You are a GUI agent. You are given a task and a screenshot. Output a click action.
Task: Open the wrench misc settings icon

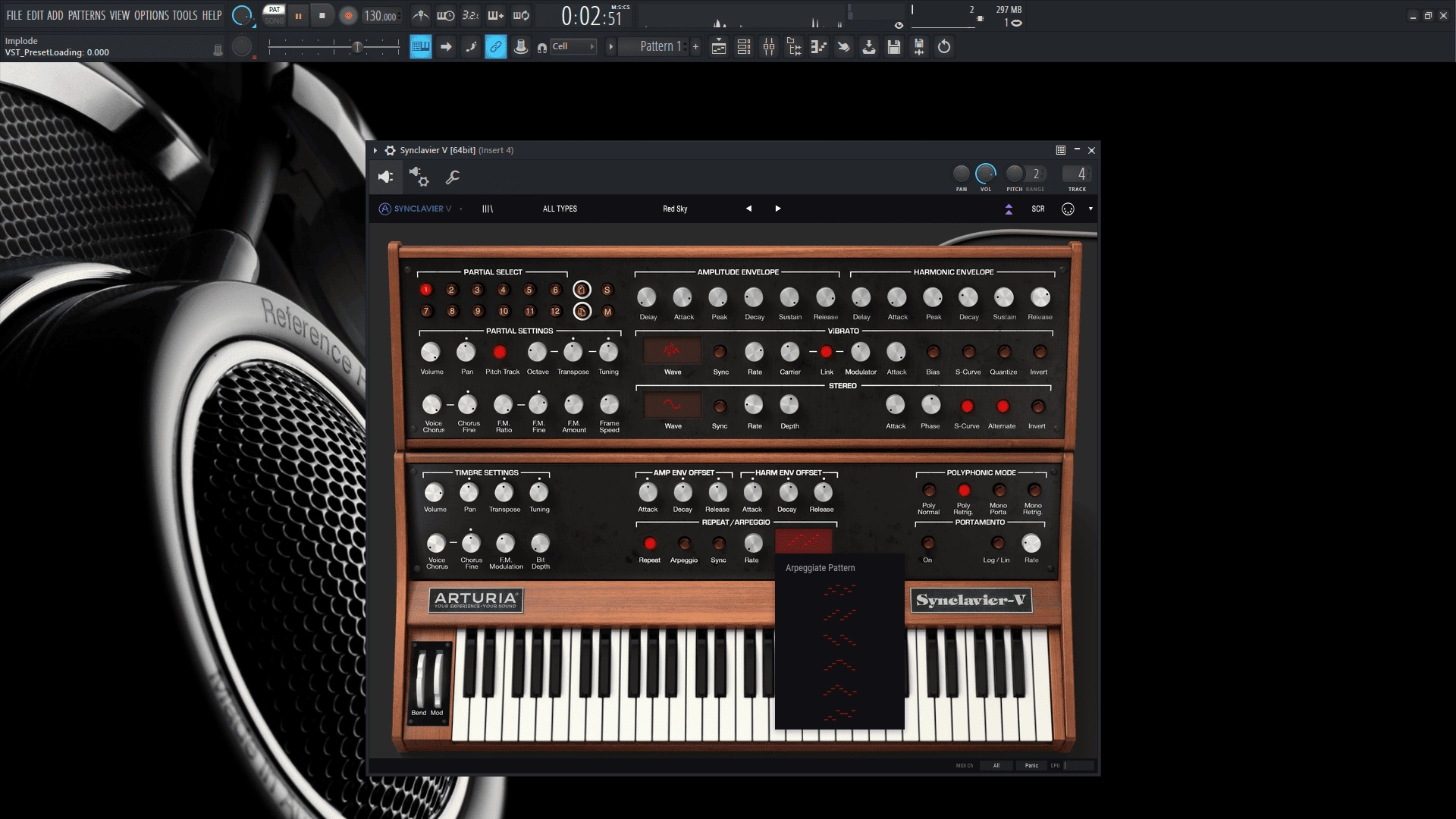click(x=453, y=177)
